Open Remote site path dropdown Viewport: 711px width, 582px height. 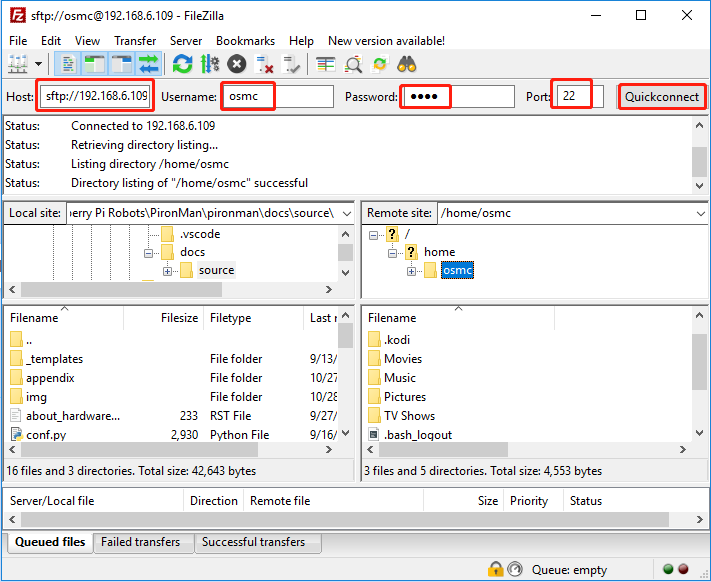[701, 213]
